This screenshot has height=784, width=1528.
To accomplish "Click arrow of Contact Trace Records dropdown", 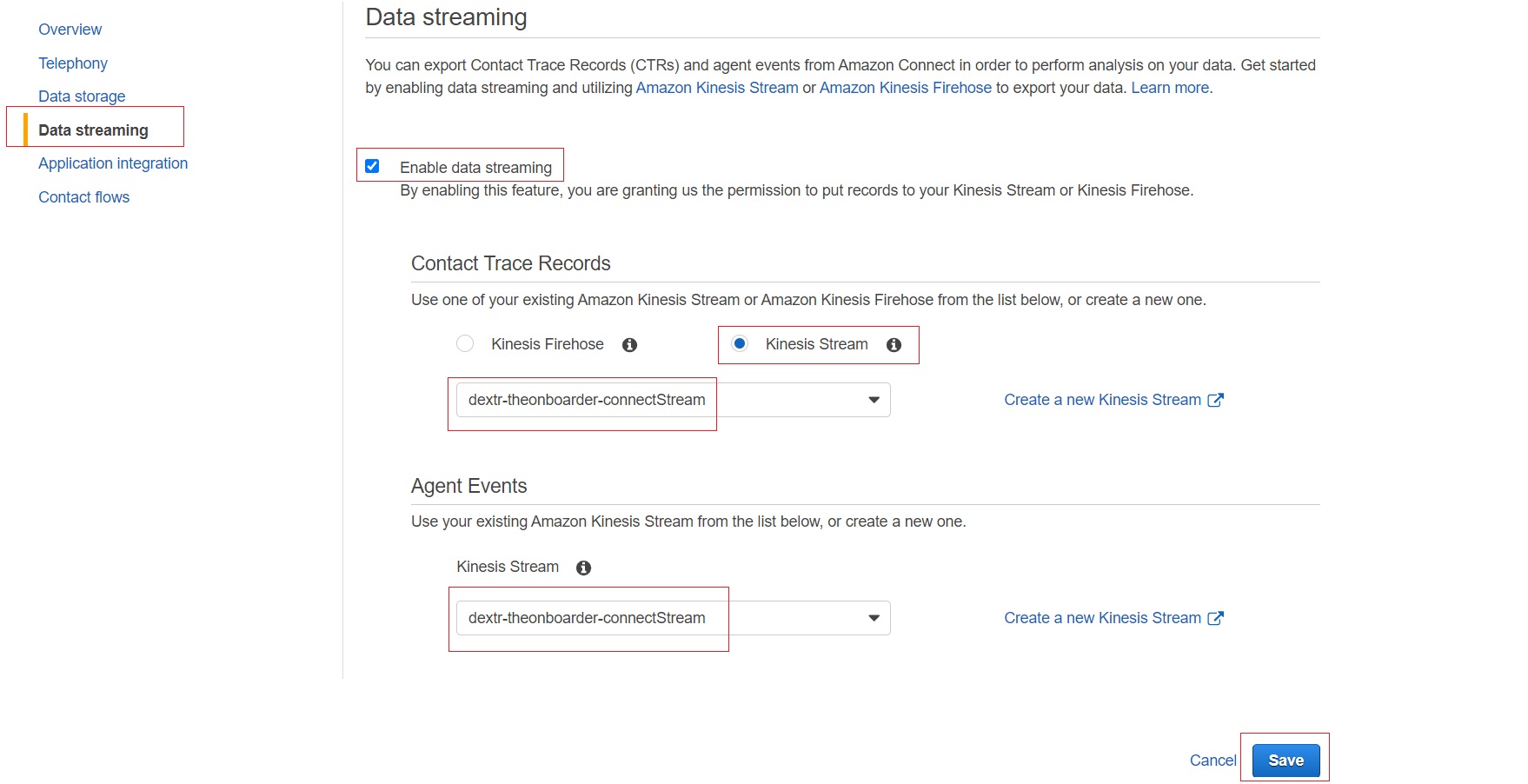I will (x=874, y=400).
